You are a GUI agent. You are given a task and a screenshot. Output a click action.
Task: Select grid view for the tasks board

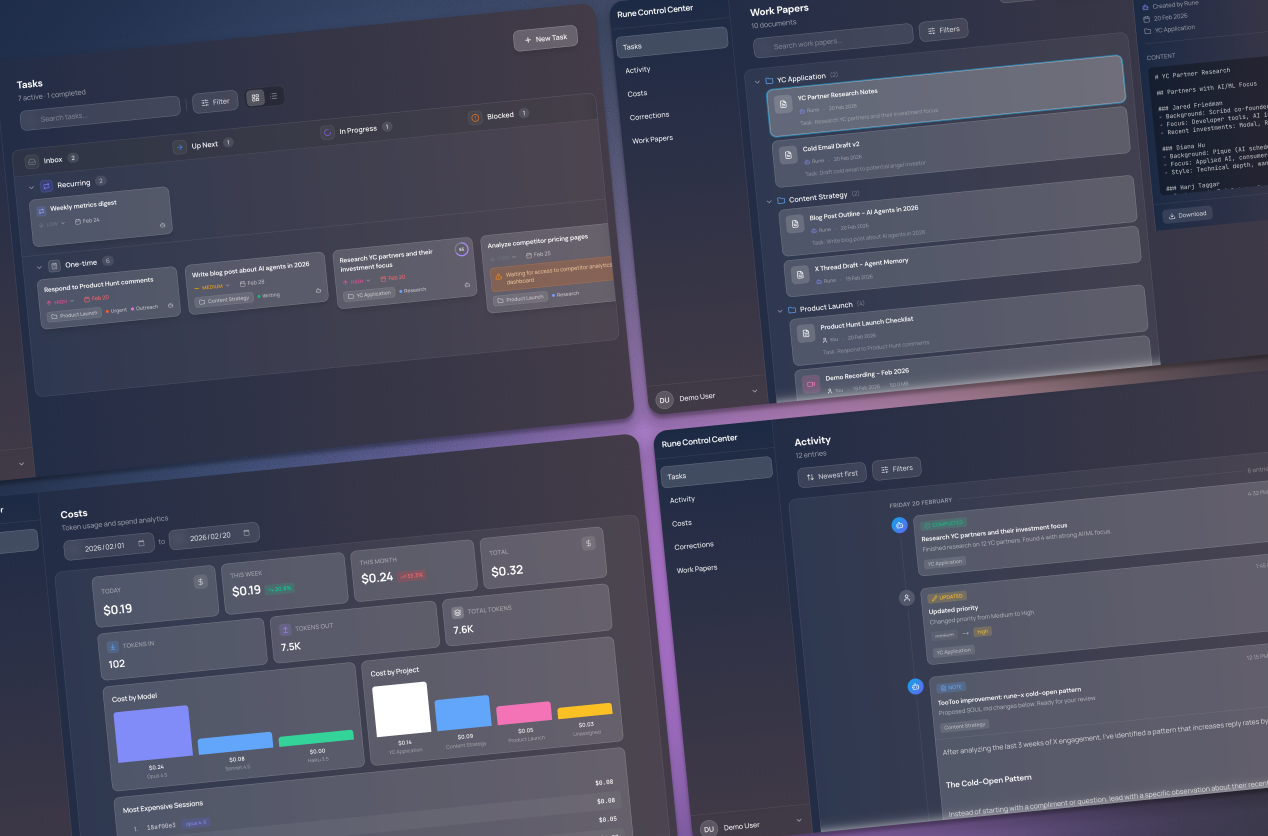point(255,97)
